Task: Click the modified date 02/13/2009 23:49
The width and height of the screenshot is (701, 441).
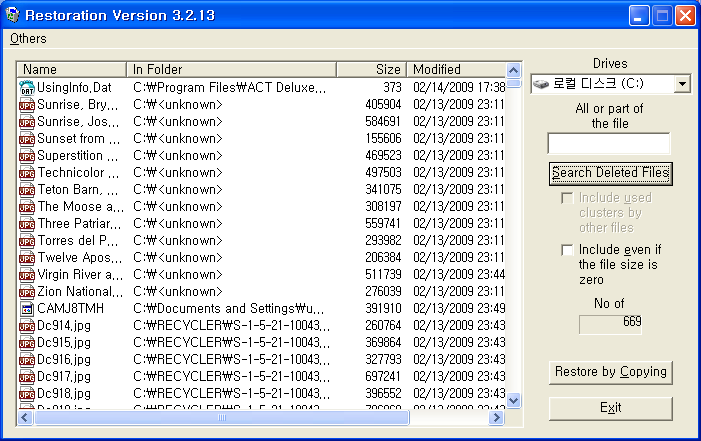Action: [x=459, y=309]
